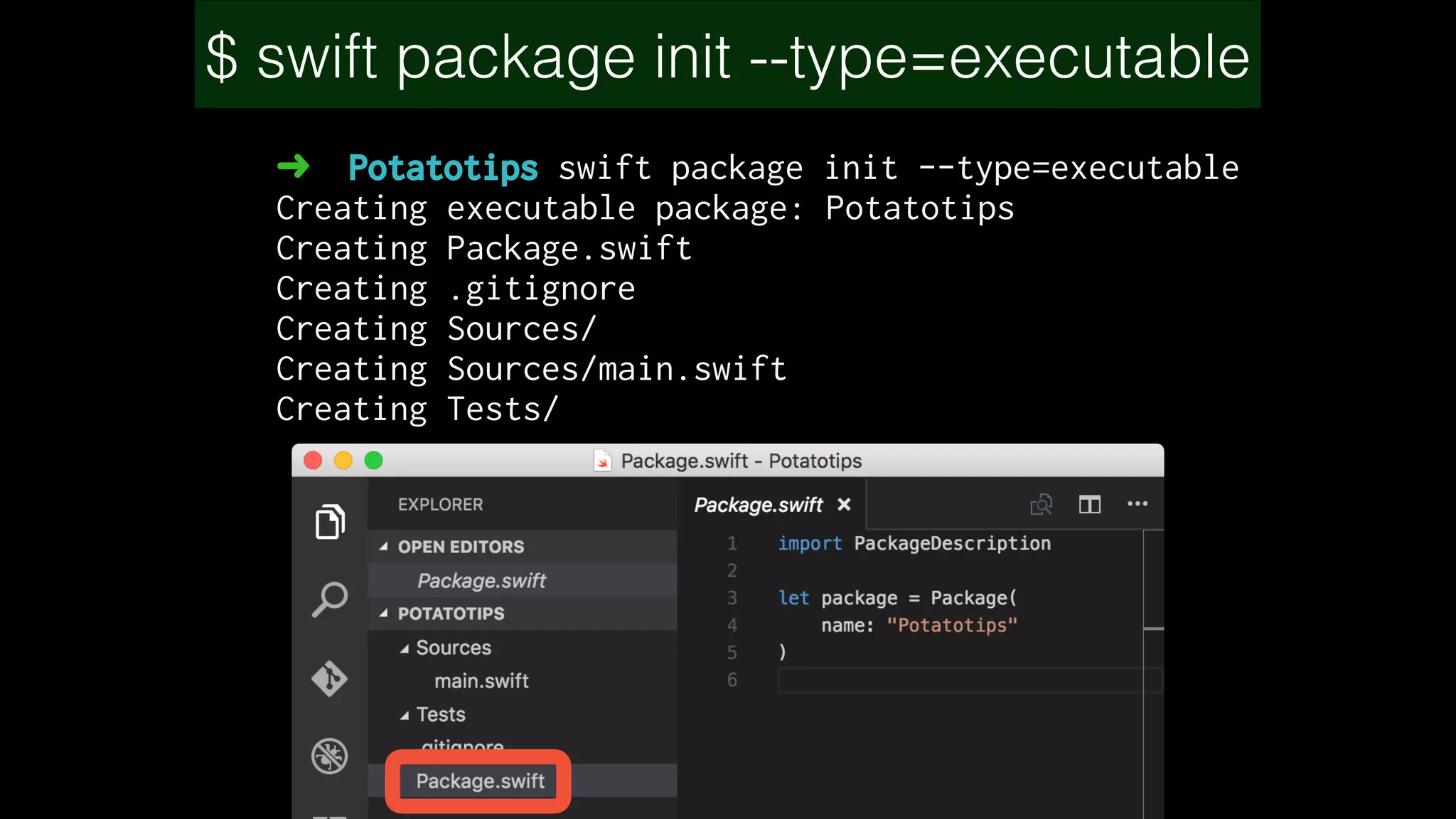Click the Swift file icon in title bar
Viewport: 1456px width, 819px height.
pos(603,461)
